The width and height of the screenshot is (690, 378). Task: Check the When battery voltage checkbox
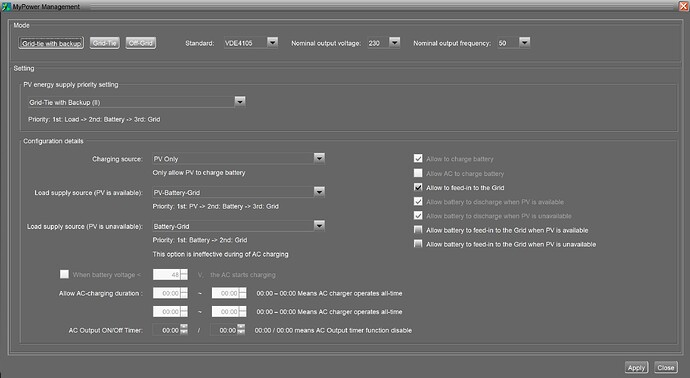click(64, 274)
